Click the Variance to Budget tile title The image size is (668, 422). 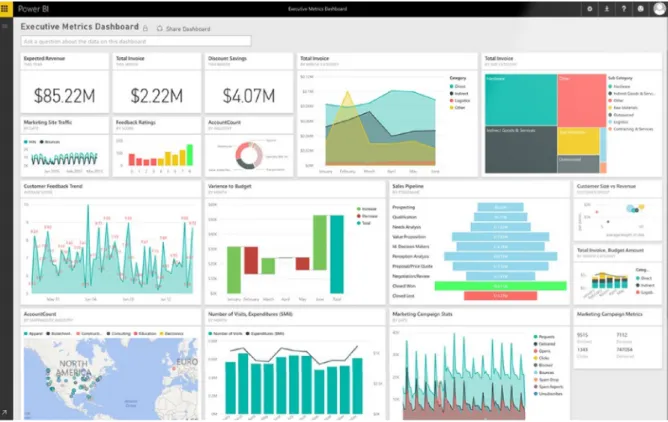tap(230, 186)
